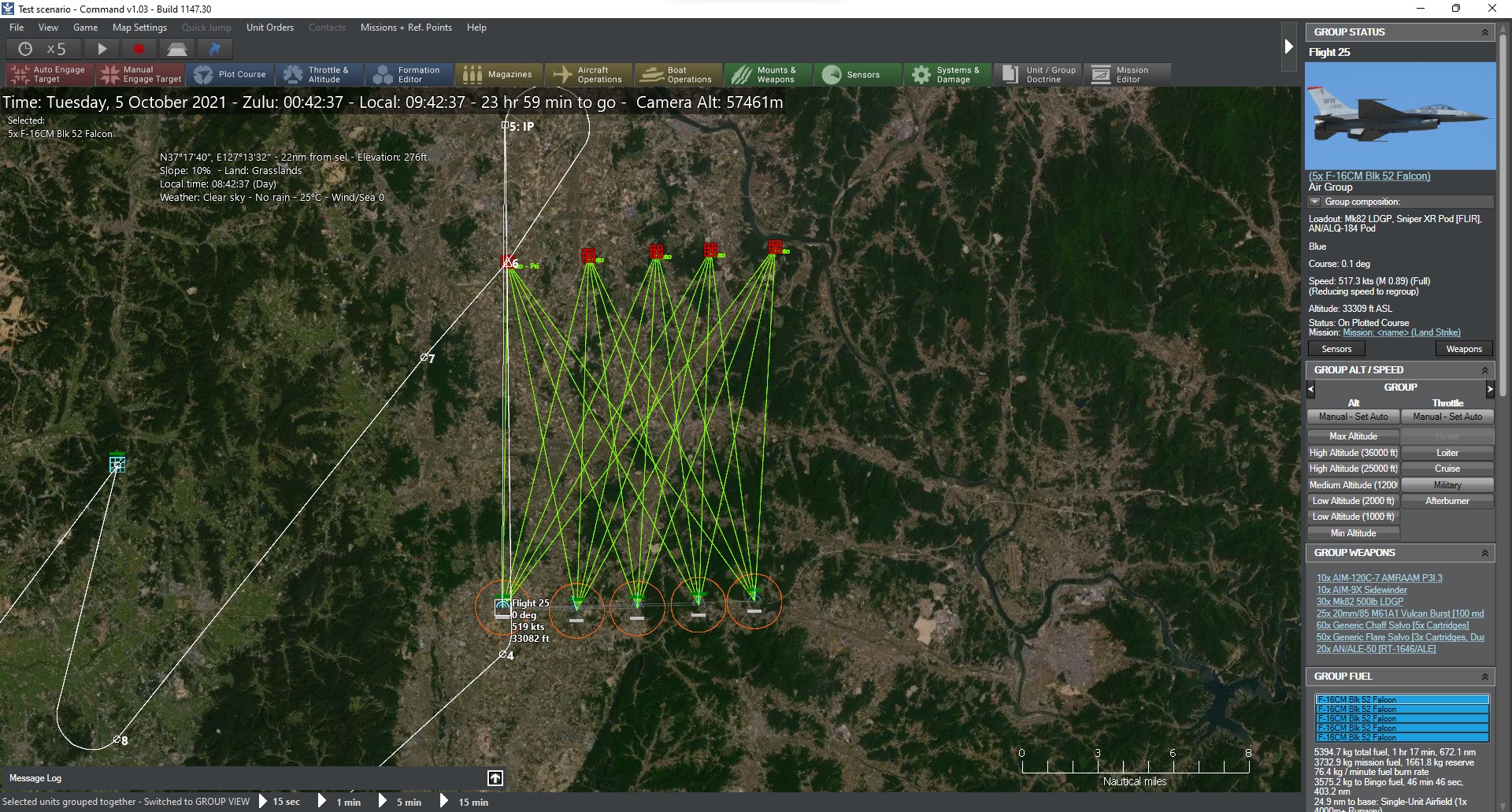This screenshot has height=812, width=1512.
Task: Start the simulation with the play button
Action: [102, 49]
